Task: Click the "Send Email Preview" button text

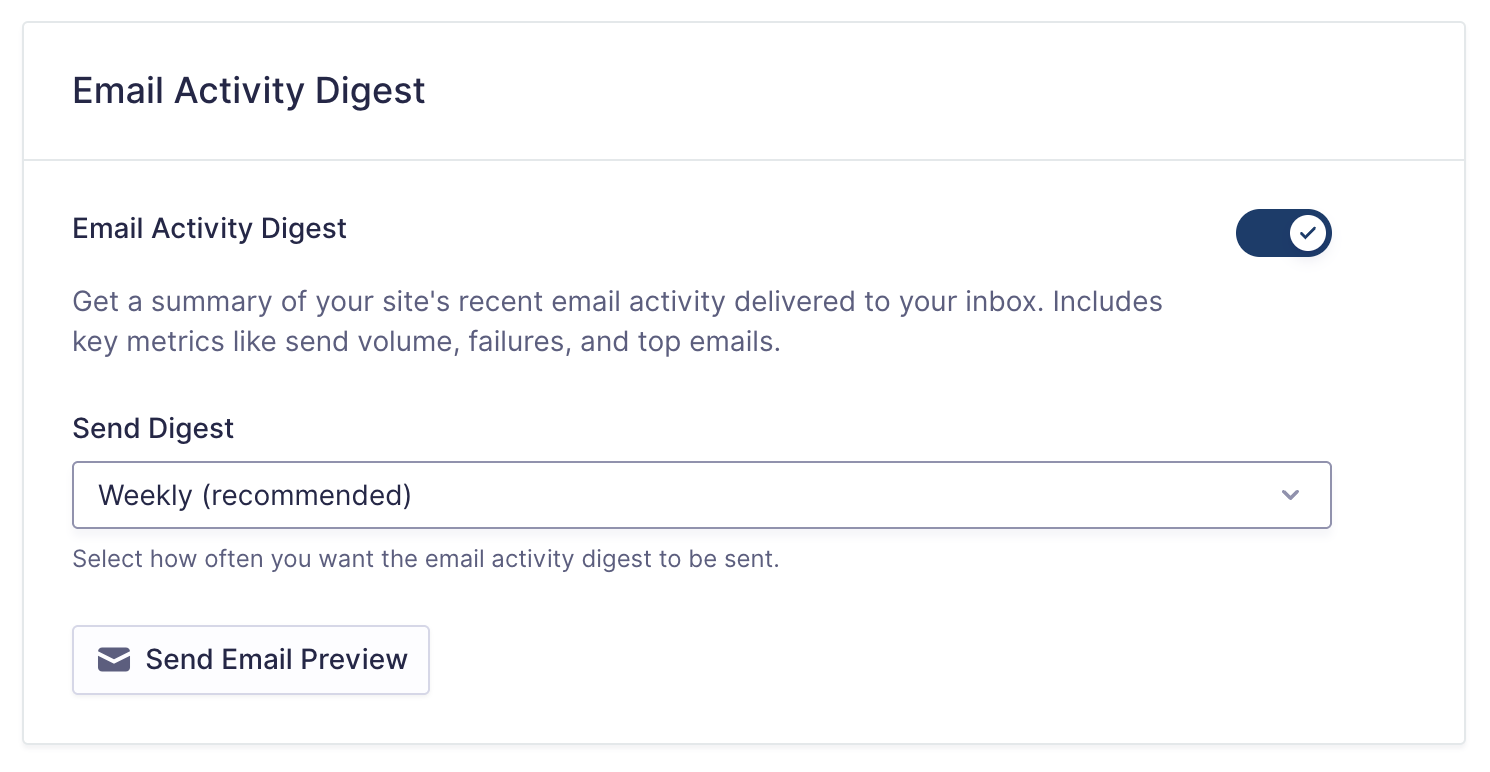Action: (276, 660)
